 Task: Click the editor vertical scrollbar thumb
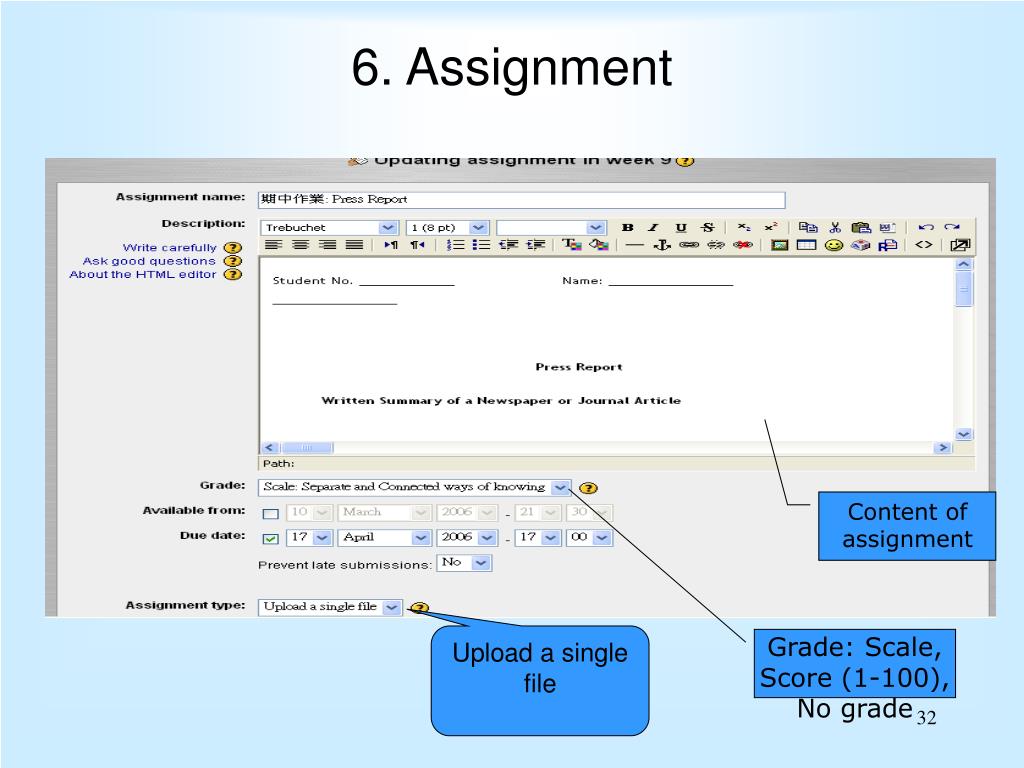[x=963, y=289]
